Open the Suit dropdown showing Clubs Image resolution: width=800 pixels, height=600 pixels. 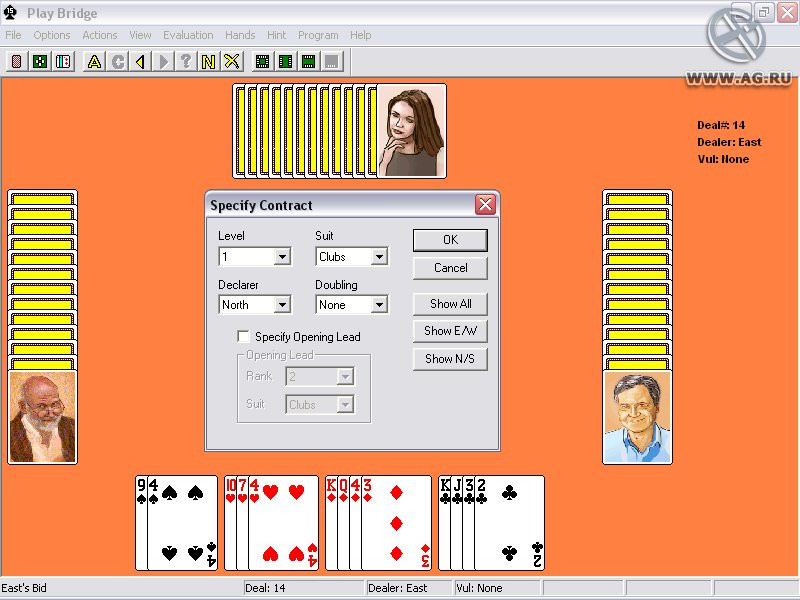(x=379, y=257)
